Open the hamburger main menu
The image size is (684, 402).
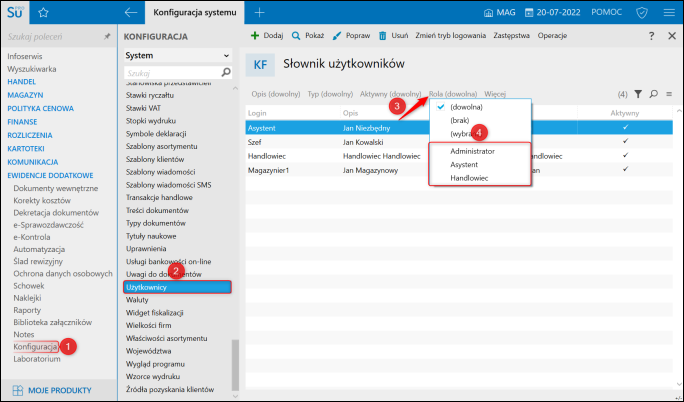click(x=669, y=13)
